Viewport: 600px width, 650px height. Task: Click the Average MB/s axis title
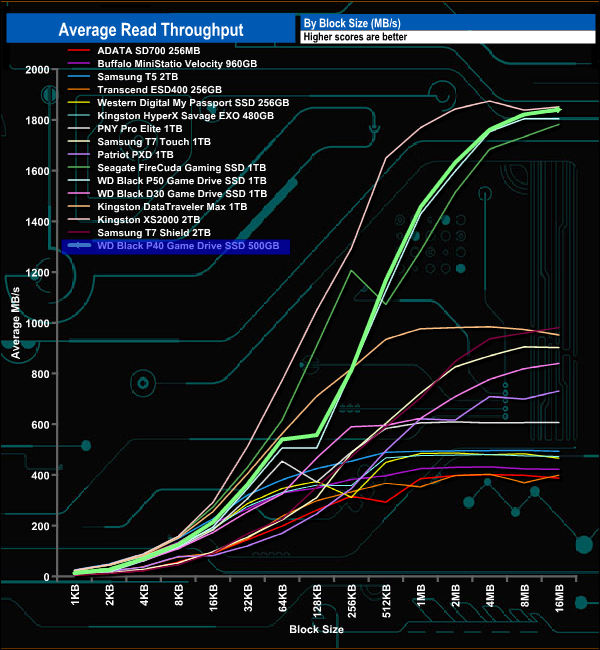click(15, 323)
